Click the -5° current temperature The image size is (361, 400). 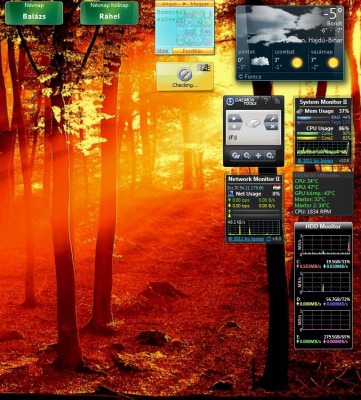tap(332, 14)
